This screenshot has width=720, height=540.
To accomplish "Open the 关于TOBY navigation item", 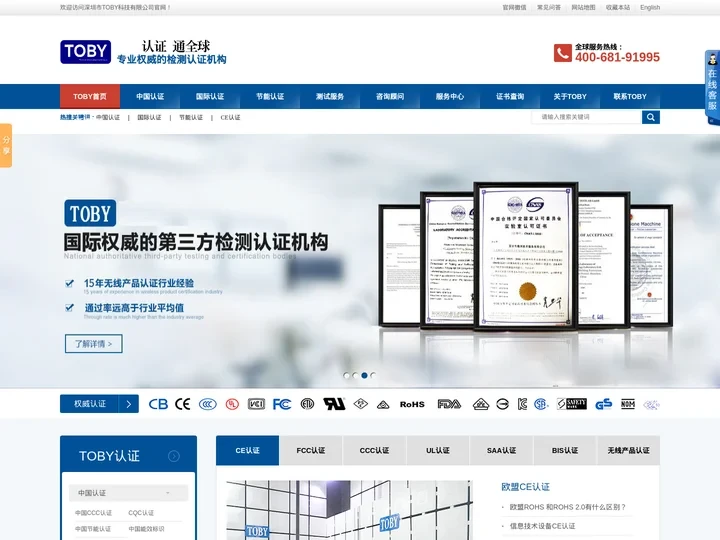I will point(570,96).
